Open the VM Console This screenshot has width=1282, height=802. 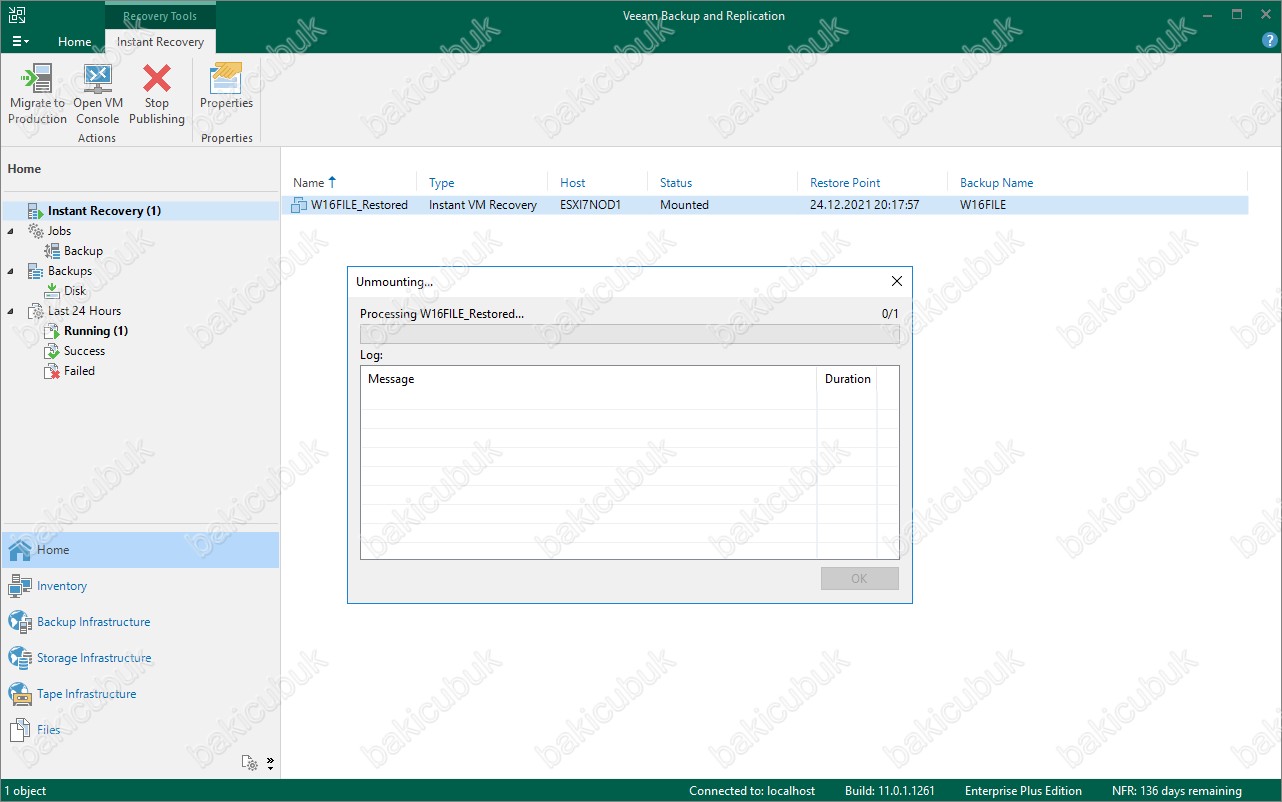click(98, 95)
